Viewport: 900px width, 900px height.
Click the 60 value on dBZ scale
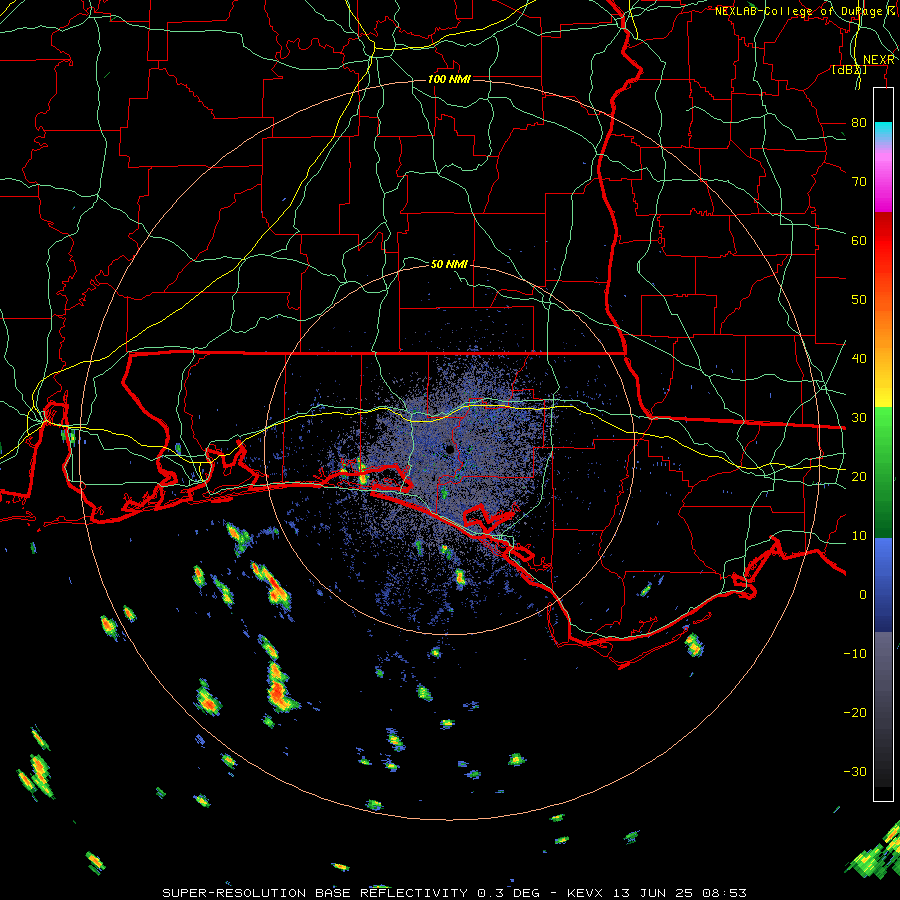(859, 240)
